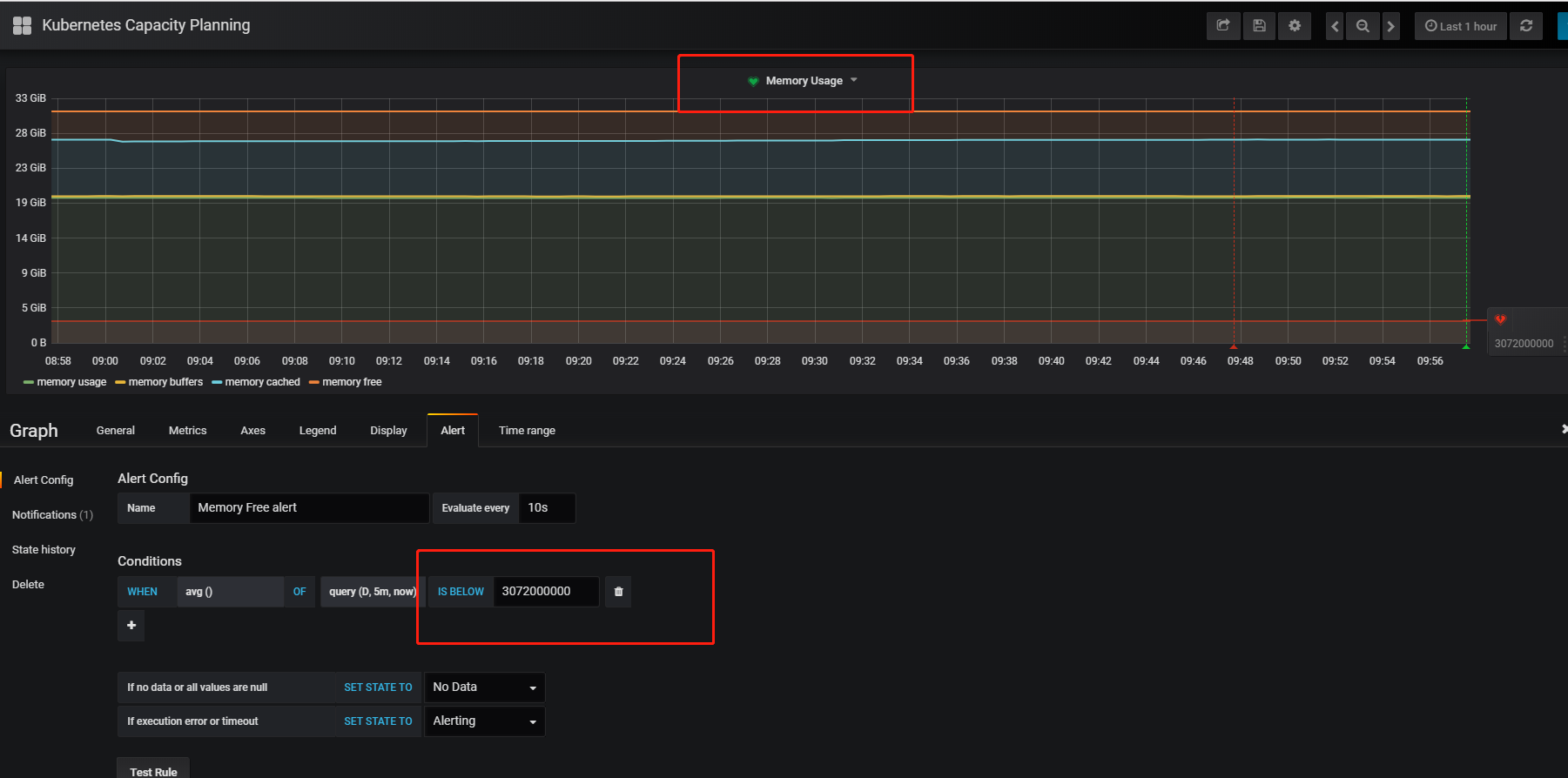Toggle the memory free legend series
The height and width of the screenshot is (778, 1568).
click(x=352, y=382)
